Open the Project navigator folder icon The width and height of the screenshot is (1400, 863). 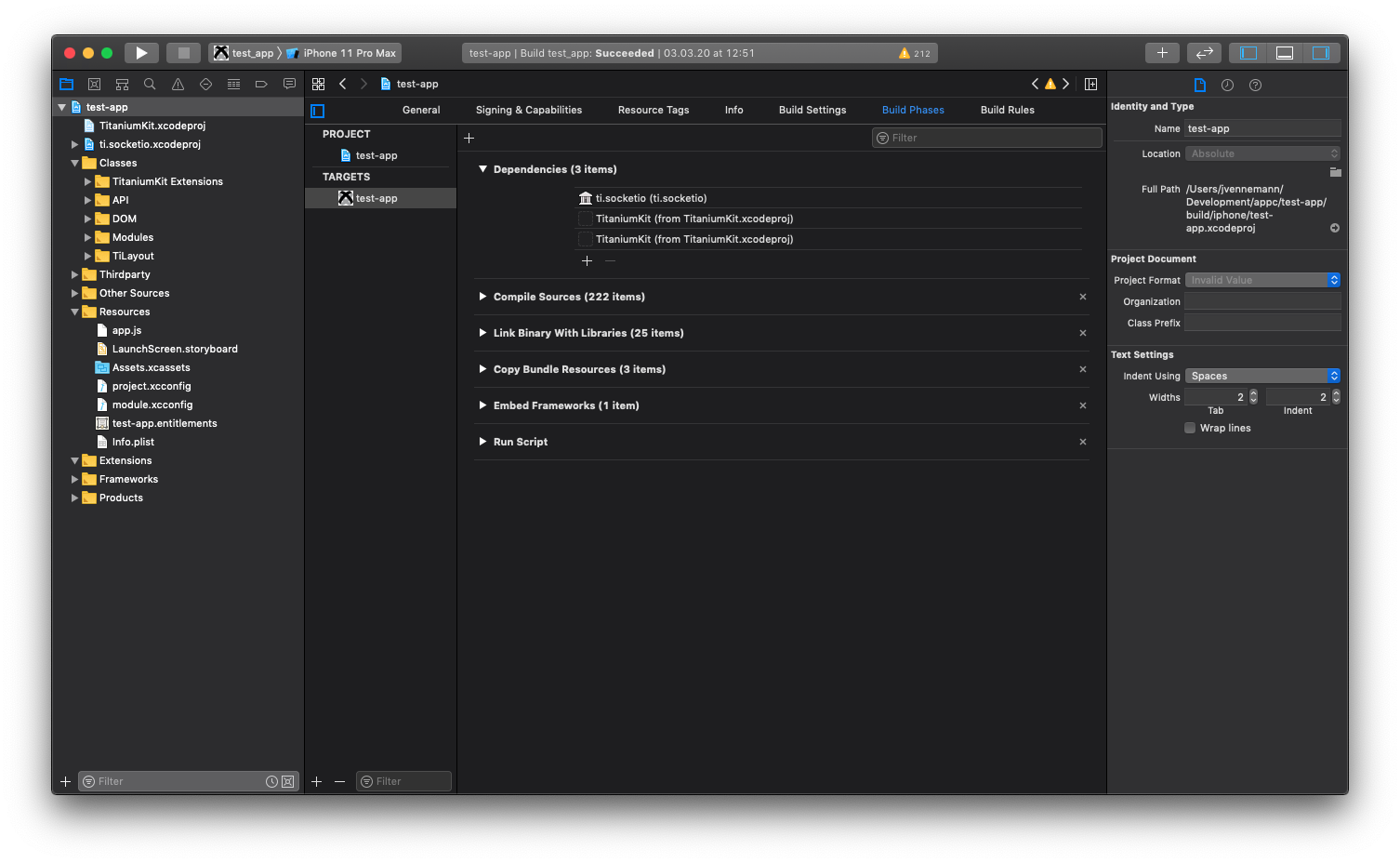click(66, 84)
